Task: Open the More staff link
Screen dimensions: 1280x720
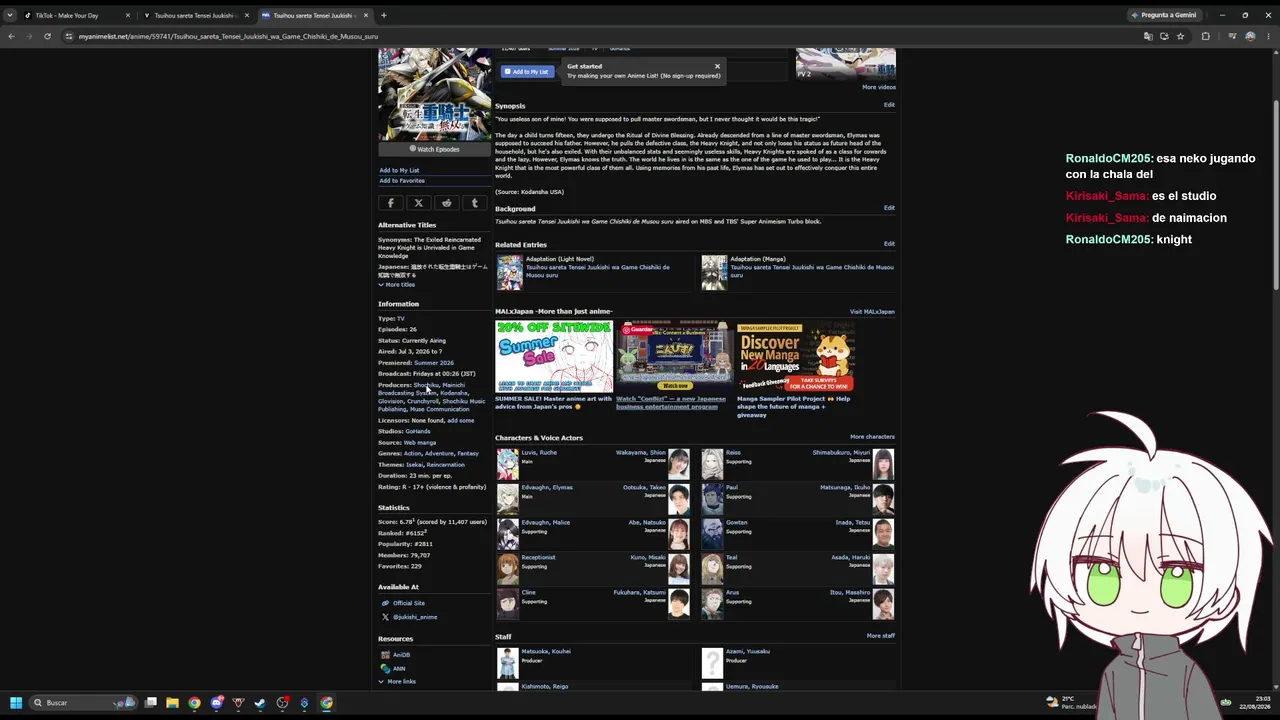Action: coord(881,636)
